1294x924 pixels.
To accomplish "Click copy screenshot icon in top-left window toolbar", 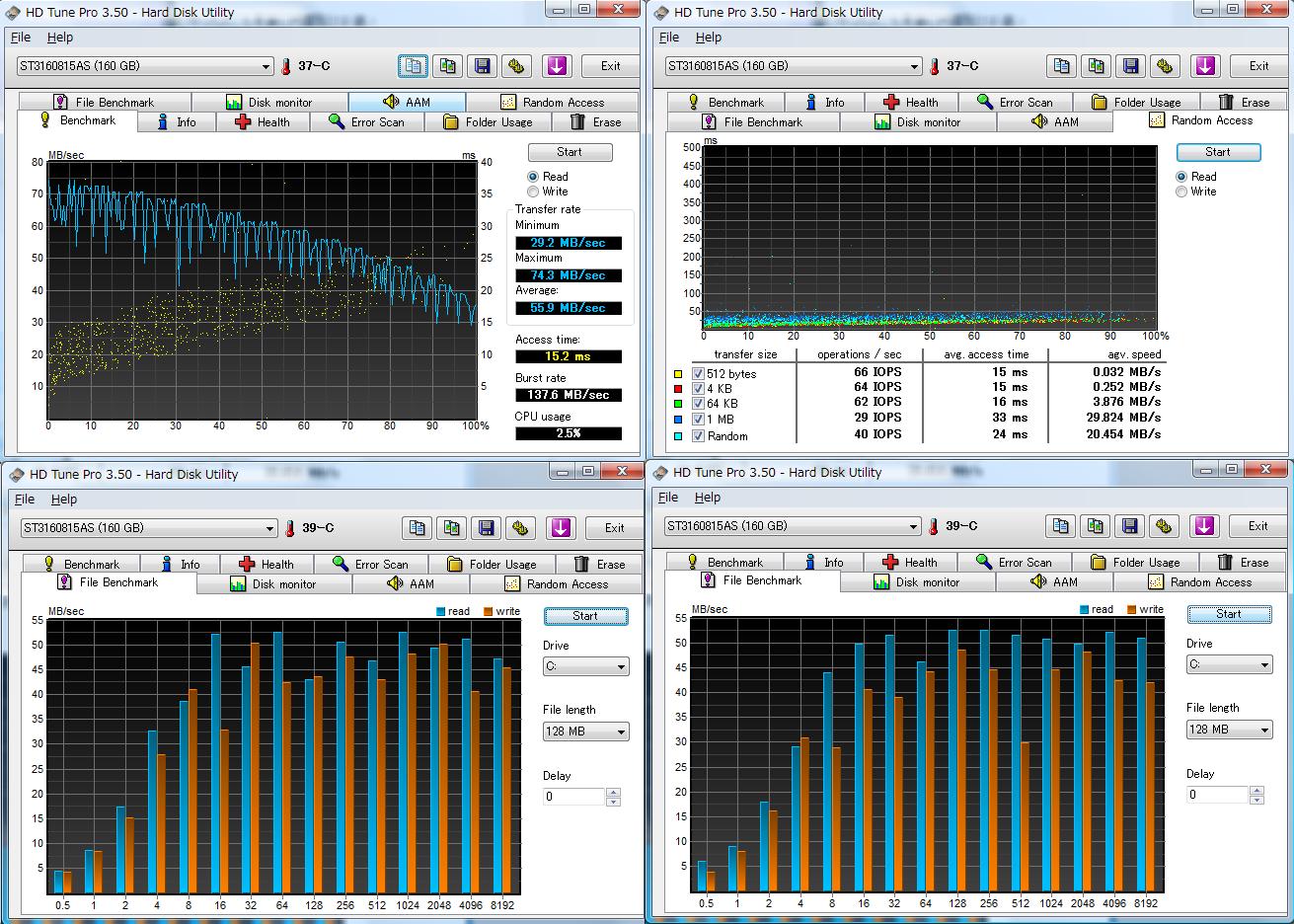I will coord(448,66).
